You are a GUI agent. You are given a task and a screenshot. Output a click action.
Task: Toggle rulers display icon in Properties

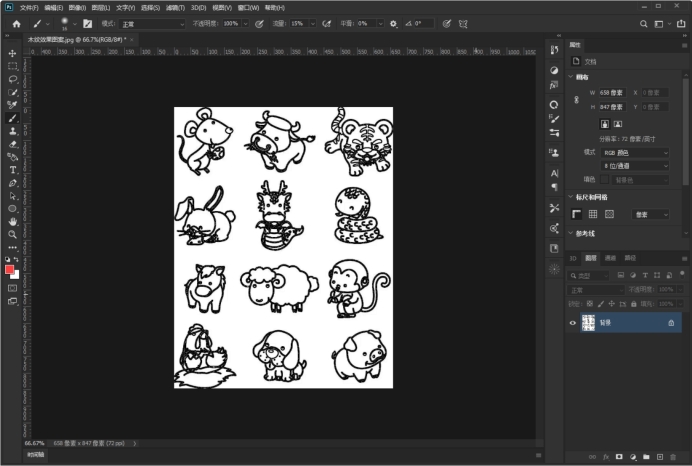point(576,214)
